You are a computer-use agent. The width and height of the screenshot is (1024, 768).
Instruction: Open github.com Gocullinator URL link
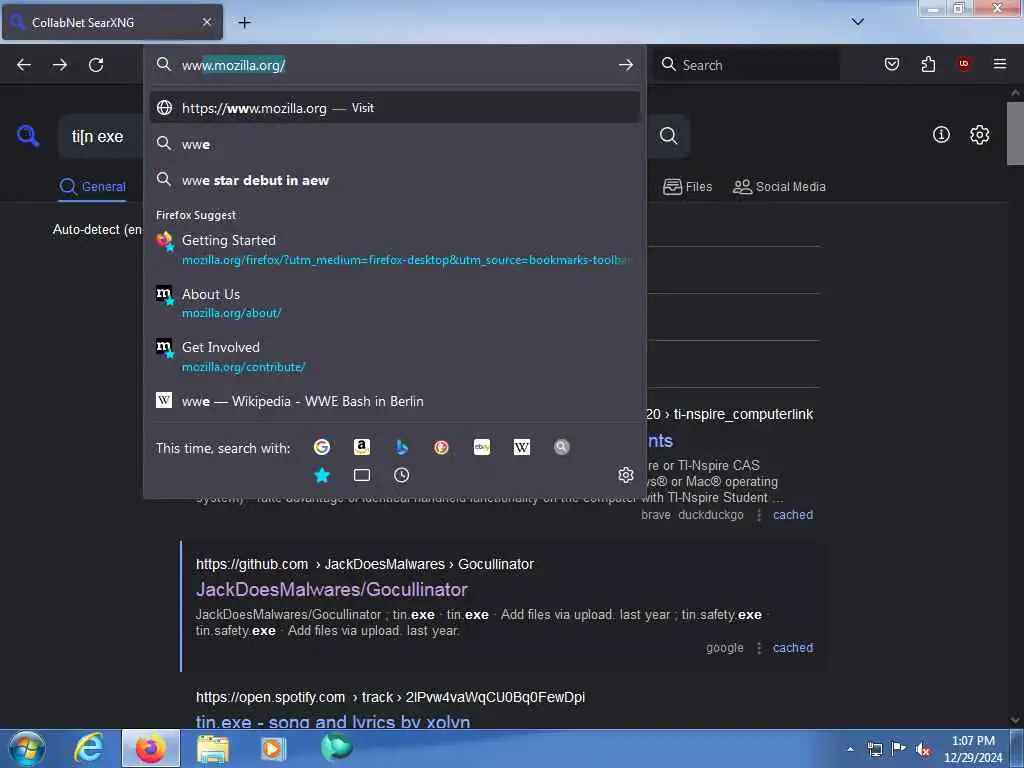click(x=364, y=564)
